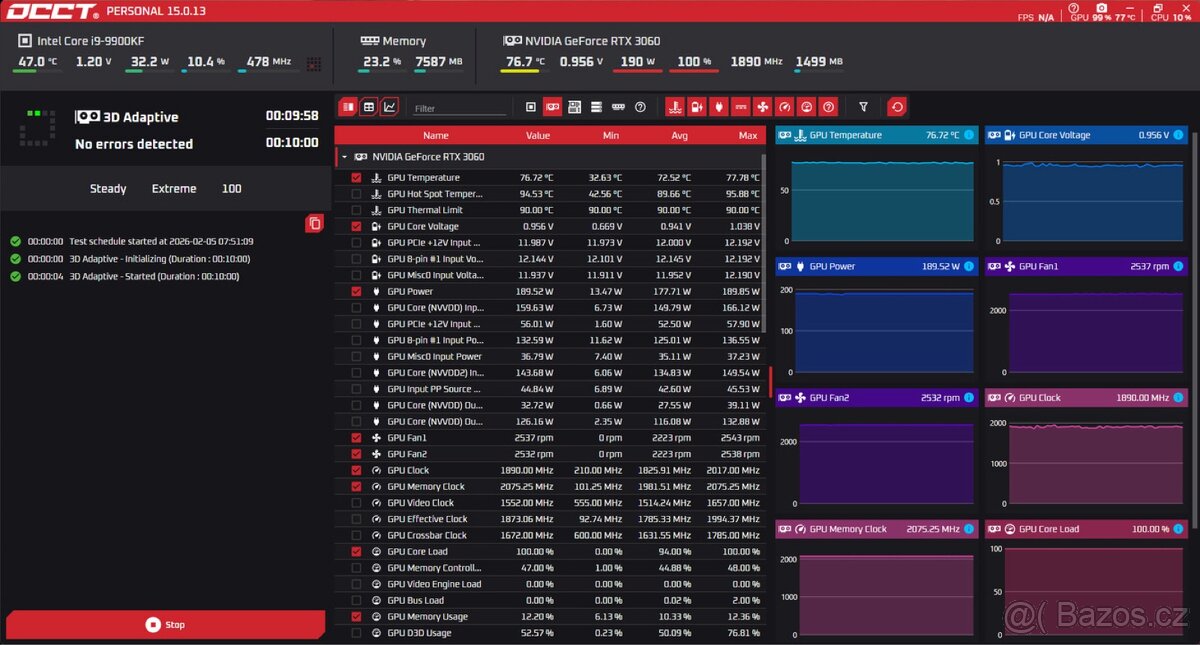Uncheck the GPU Memory Usage checkbox

click(x=356, y=617)
